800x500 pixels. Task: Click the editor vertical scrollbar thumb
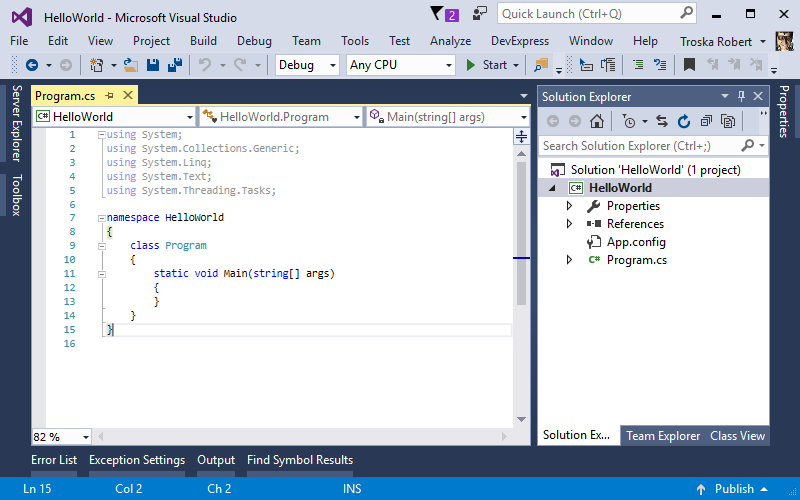click(x=521, y=233)
